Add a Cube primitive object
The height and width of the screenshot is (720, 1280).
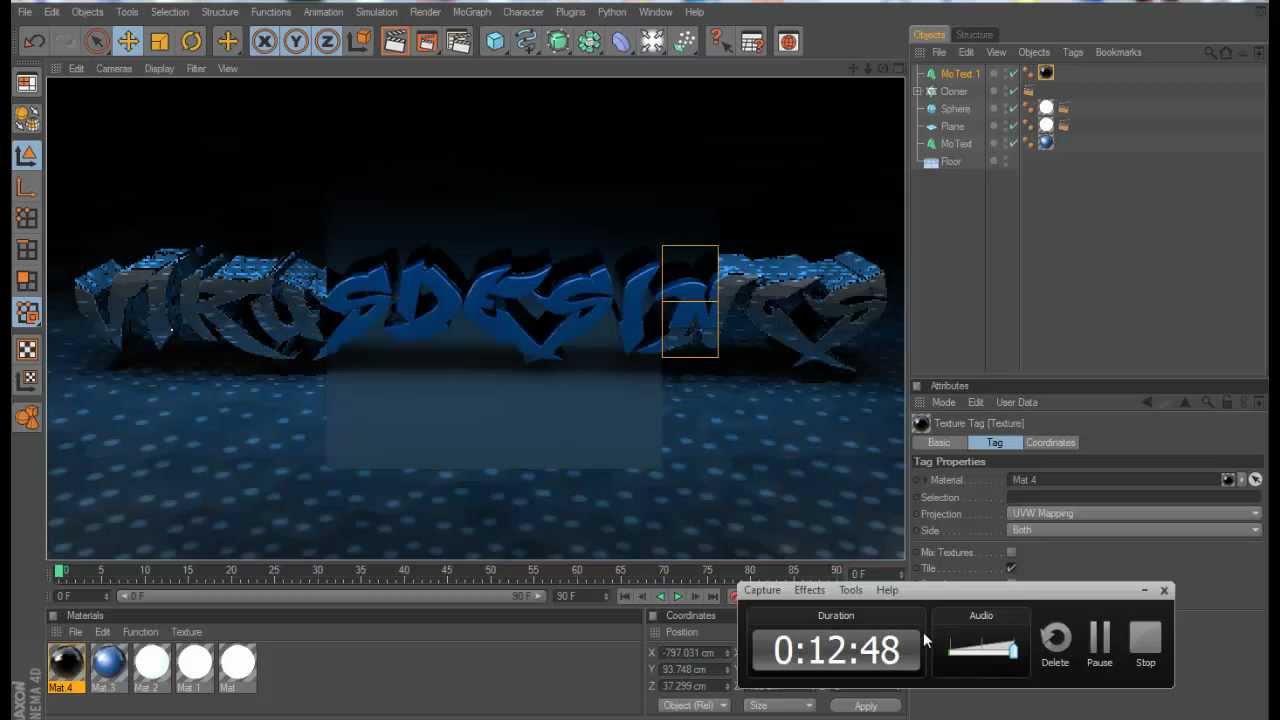tap(495, 42)
